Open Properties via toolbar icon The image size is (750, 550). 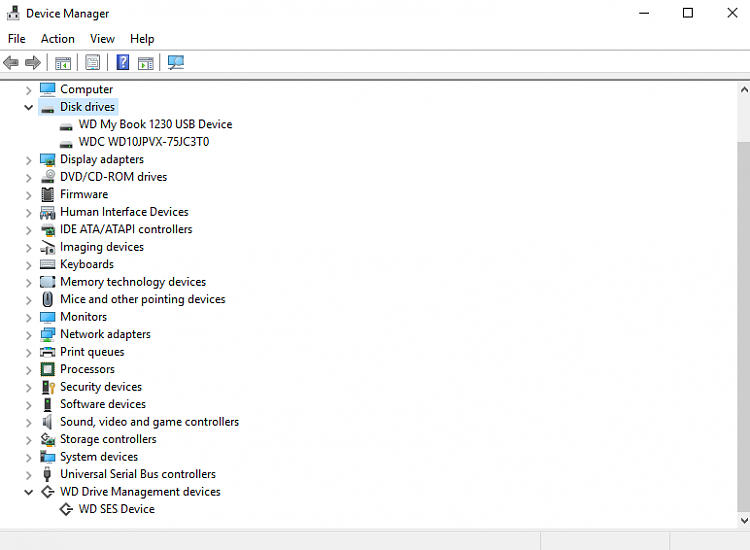click(92, 62)
